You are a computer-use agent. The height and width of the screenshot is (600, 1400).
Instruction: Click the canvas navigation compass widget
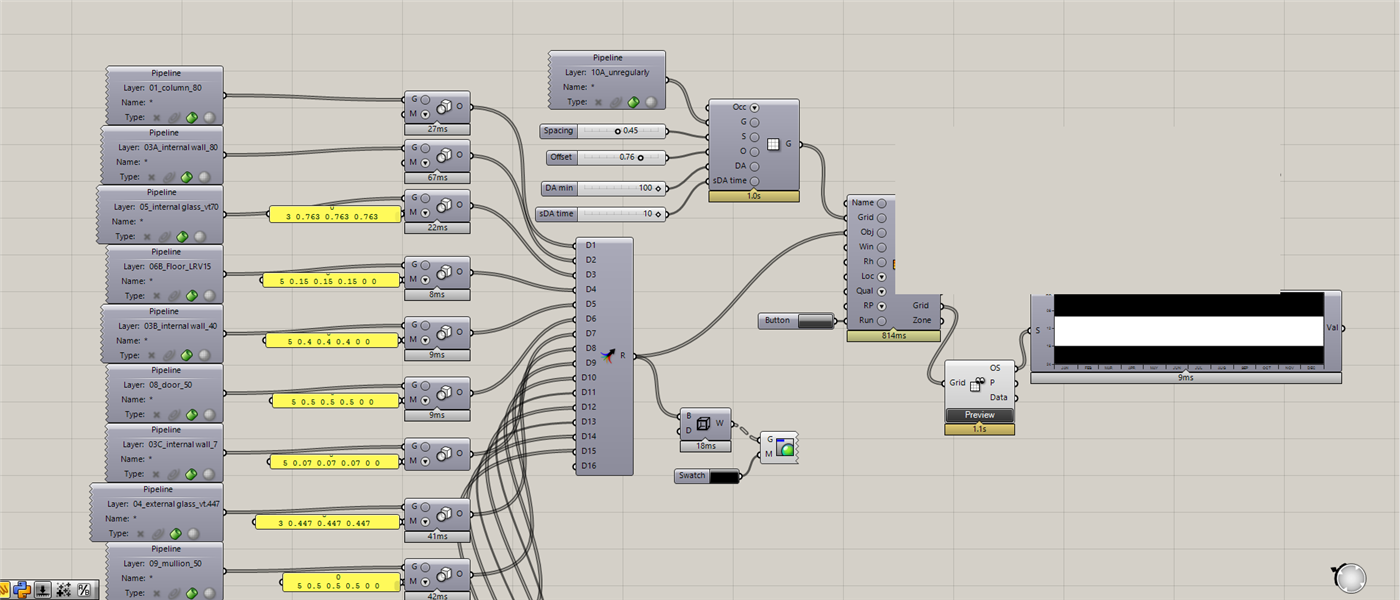[1349, 577]
